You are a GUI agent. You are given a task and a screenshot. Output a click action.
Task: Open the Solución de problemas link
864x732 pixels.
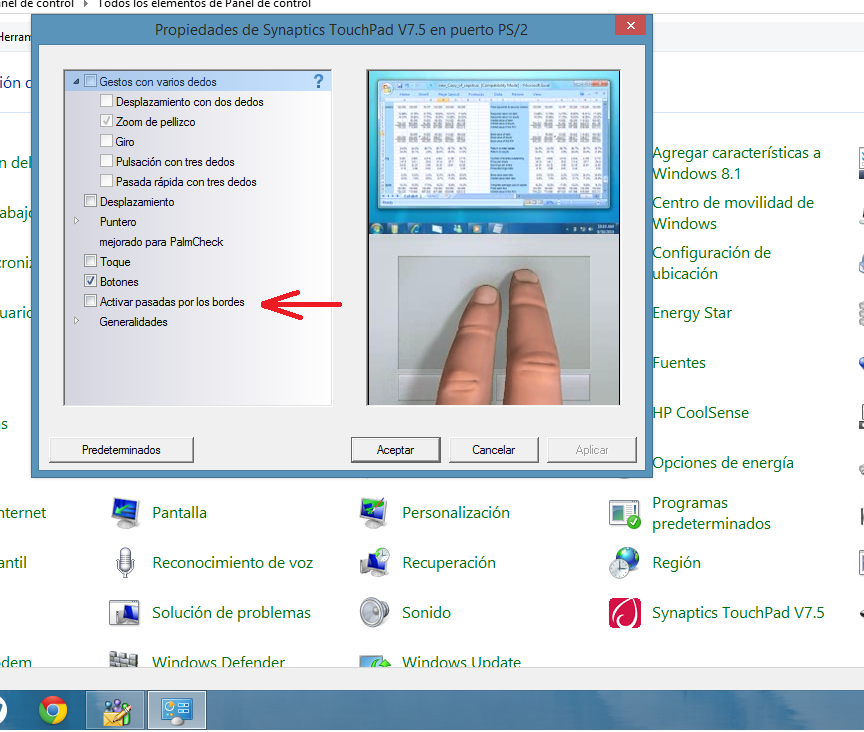click(x=231, y=612)
